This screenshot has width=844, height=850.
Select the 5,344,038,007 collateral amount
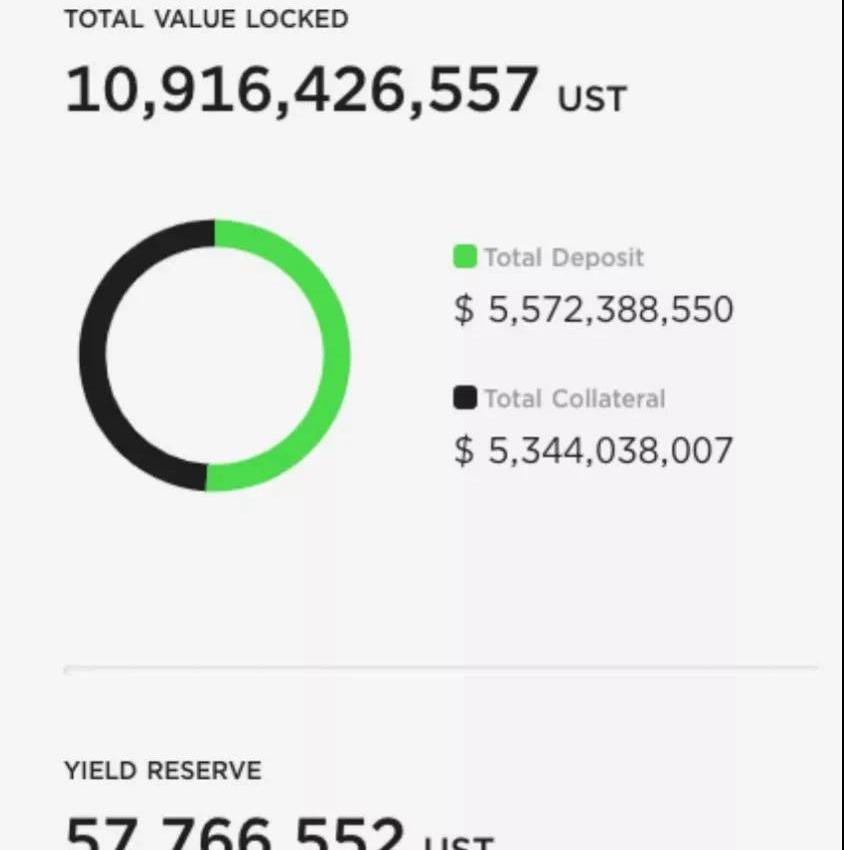point(610,450)
